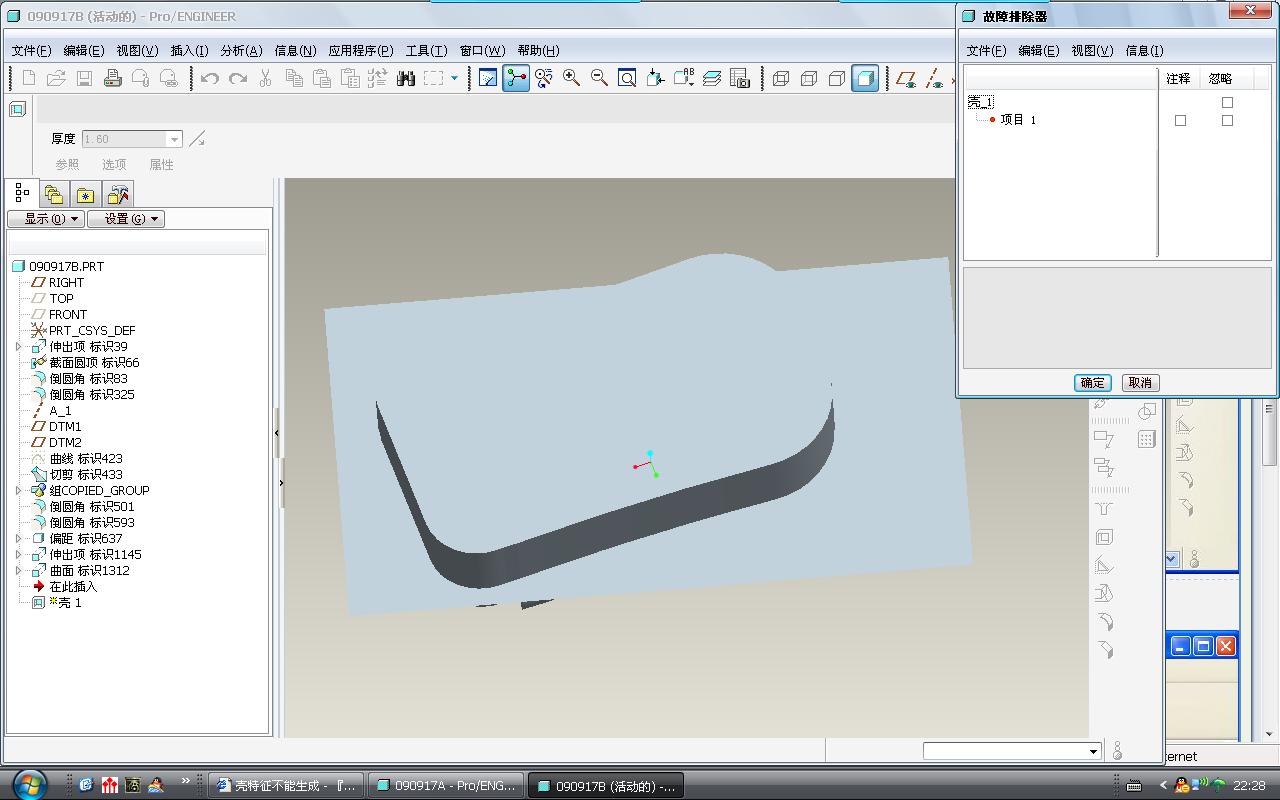The height and width of the screenshot is (800, 1280).
Task: Click the shell tool in the right feature toolbar
Action: pos(1104,537)
